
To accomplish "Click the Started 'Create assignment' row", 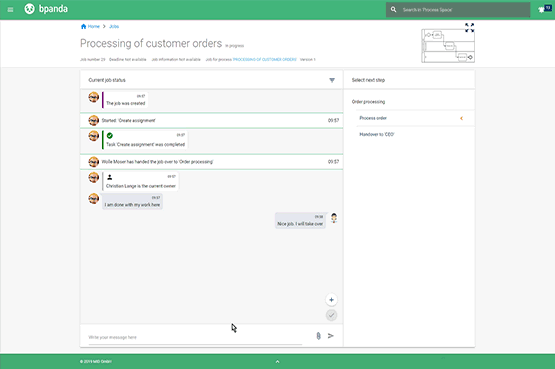I will tap(212, 121).
